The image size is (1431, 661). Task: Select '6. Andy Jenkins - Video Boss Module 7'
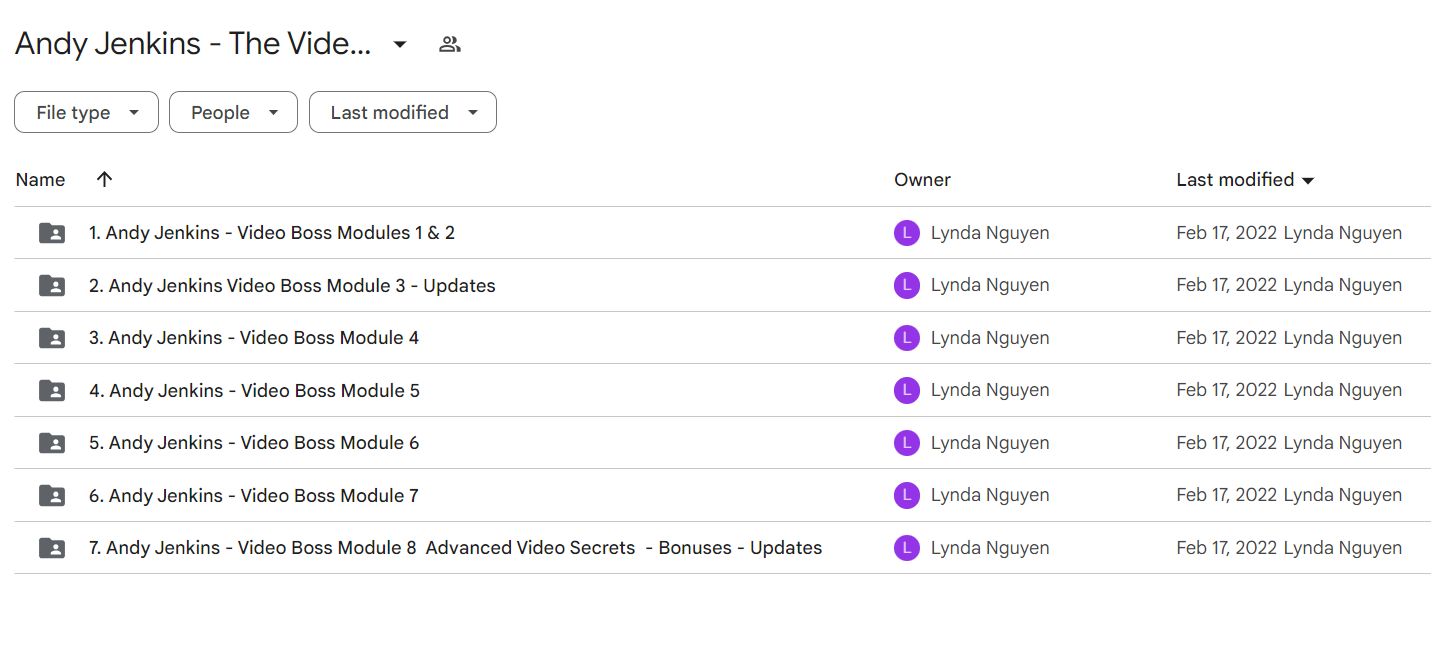(254, 496)
